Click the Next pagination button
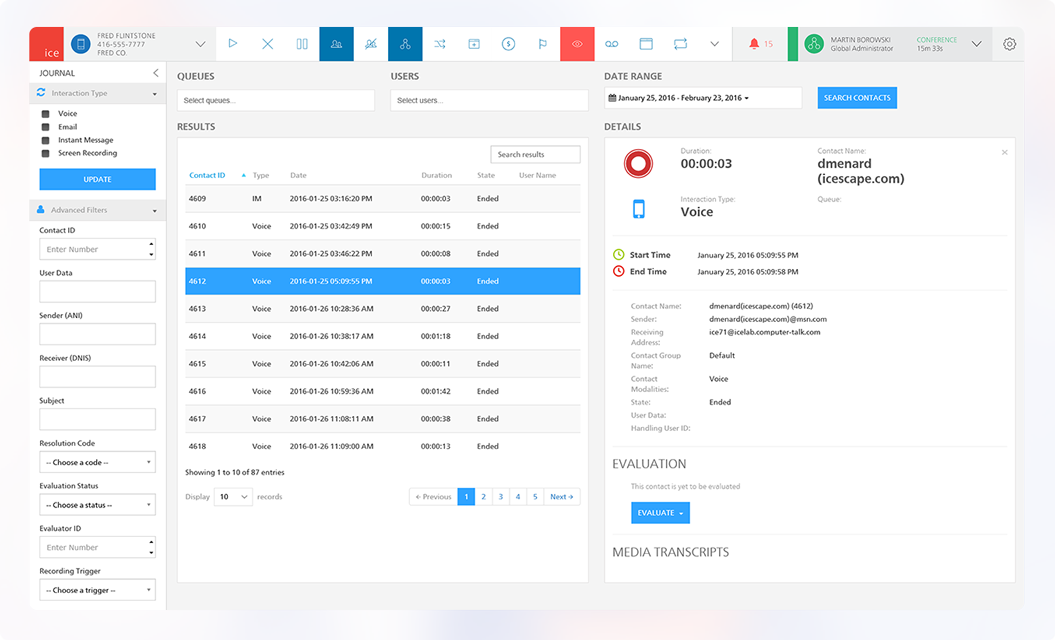The width and height of the screenshot is (1055, 640). click(562, 497)
